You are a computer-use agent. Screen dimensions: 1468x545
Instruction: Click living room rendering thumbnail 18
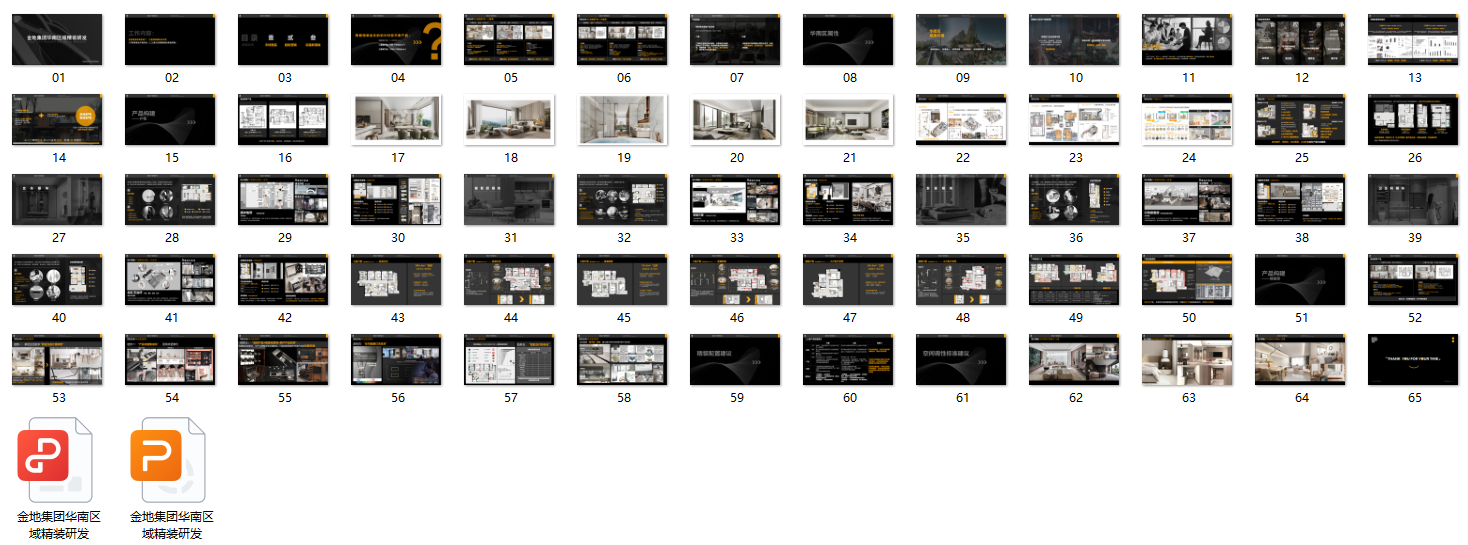509,120
